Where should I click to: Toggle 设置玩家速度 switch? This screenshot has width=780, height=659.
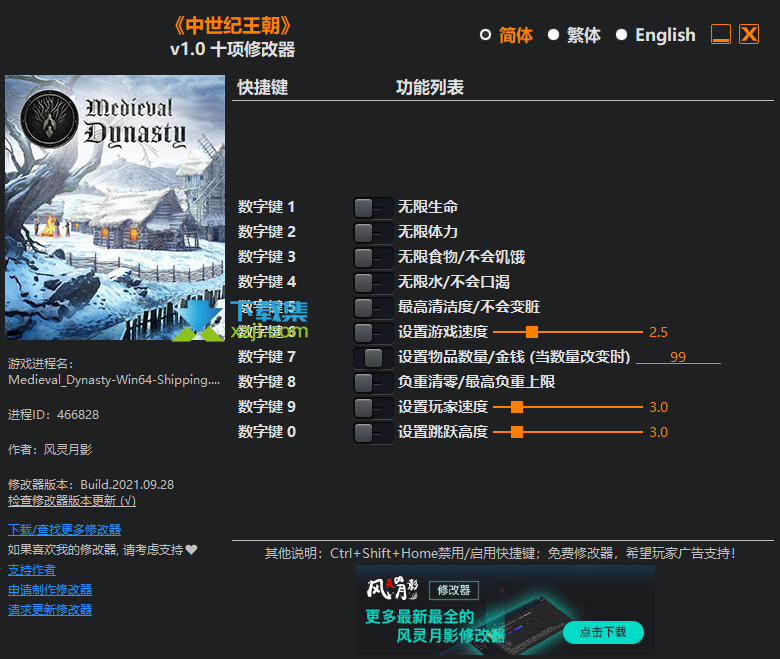373,408
